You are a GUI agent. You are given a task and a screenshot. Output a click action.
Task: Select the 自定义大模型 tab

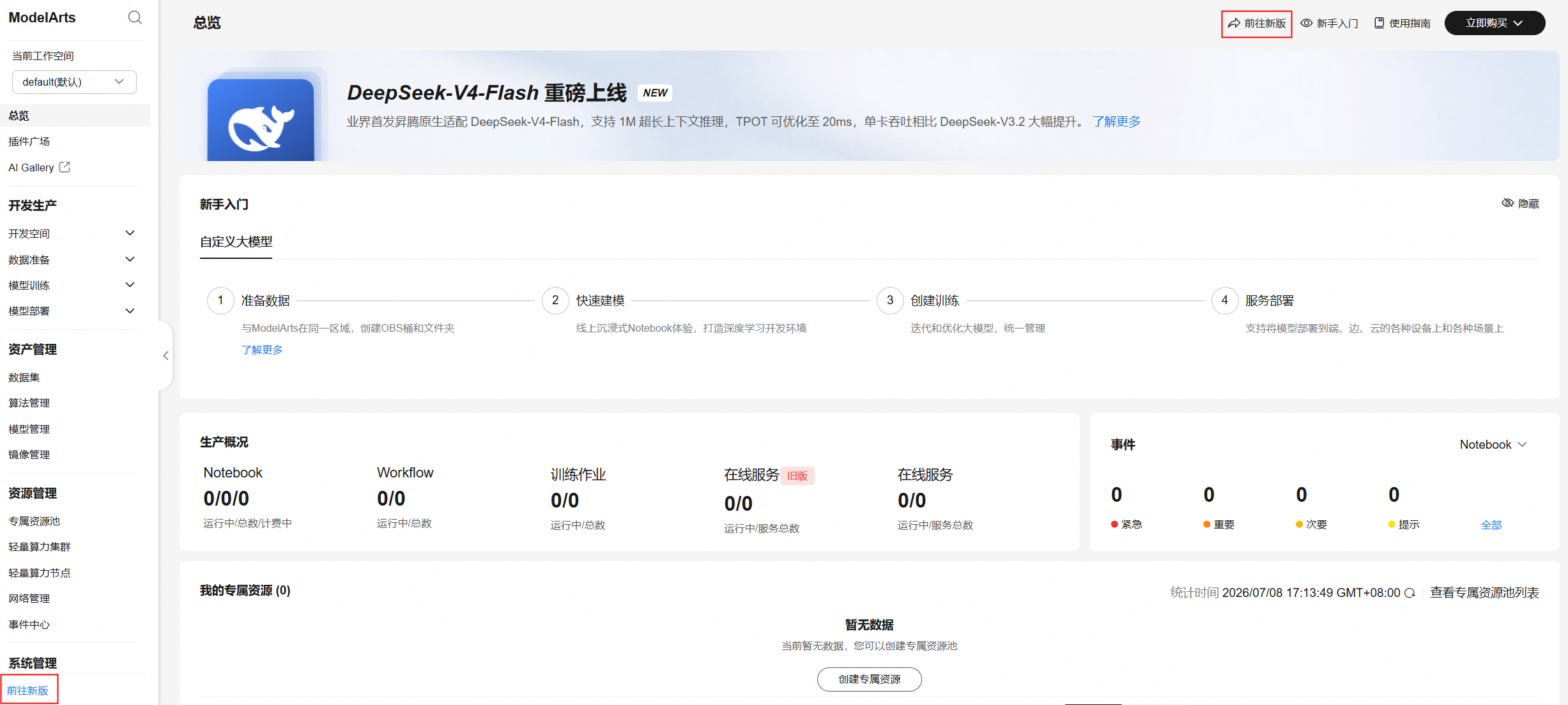click(236, 242)
